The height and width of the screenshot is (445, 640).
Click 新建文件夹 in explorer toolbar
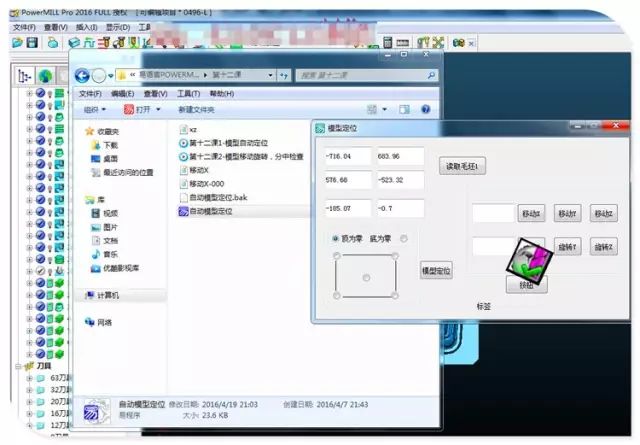pyautogui.click(x=196, y=110)
